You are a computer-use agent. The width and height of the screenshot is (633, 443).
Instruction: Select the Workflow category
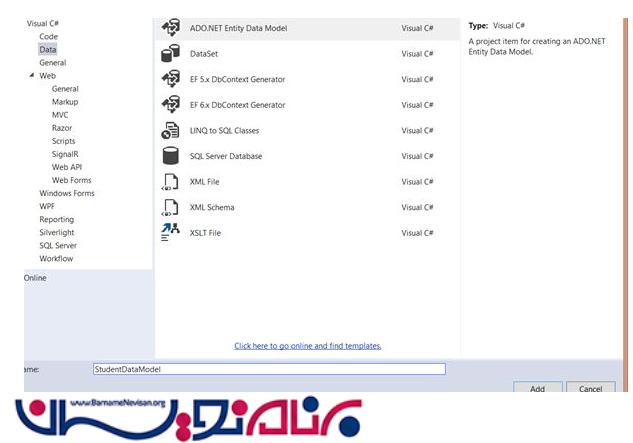coord(56,258)
